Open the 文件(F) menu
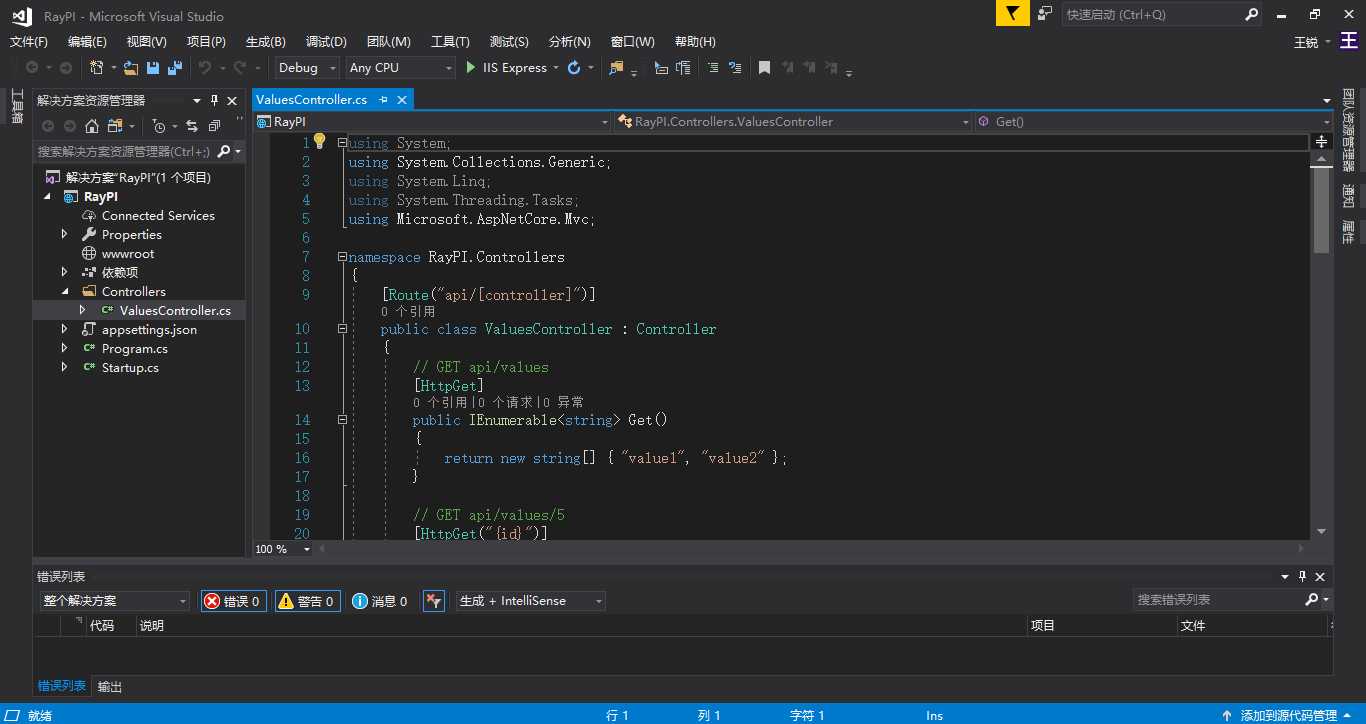This screenshot has height=724, width=1366. [29, 42]
